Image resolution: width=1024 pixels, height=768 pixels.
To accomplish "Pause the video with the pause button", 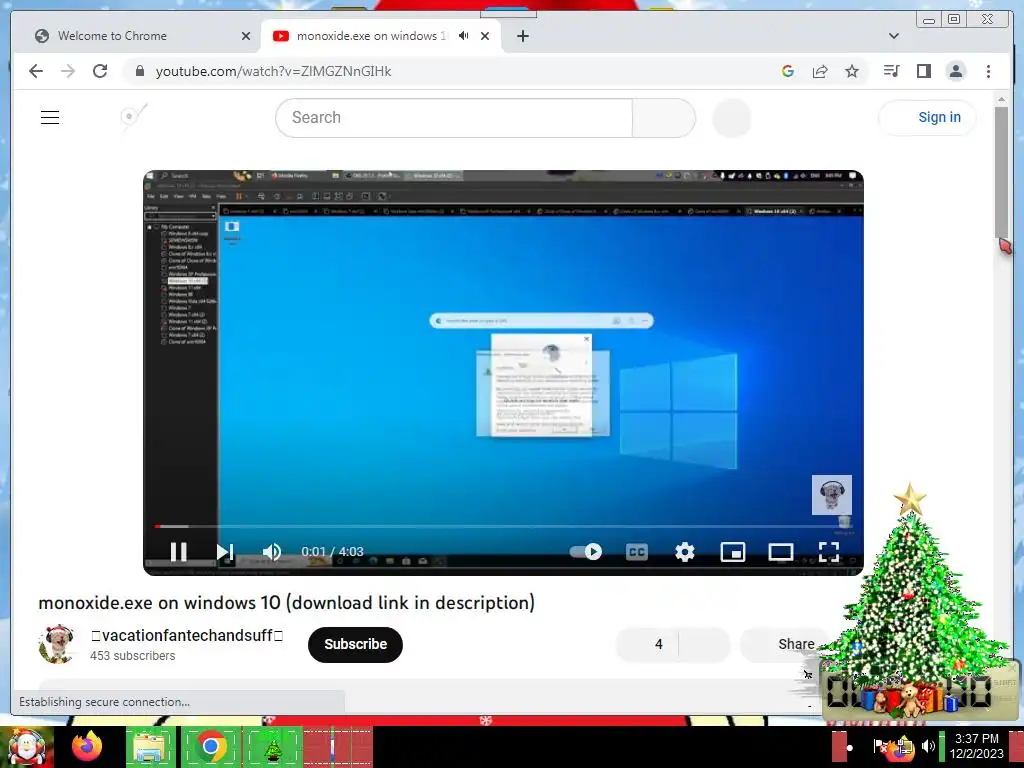I will (178, 552).
